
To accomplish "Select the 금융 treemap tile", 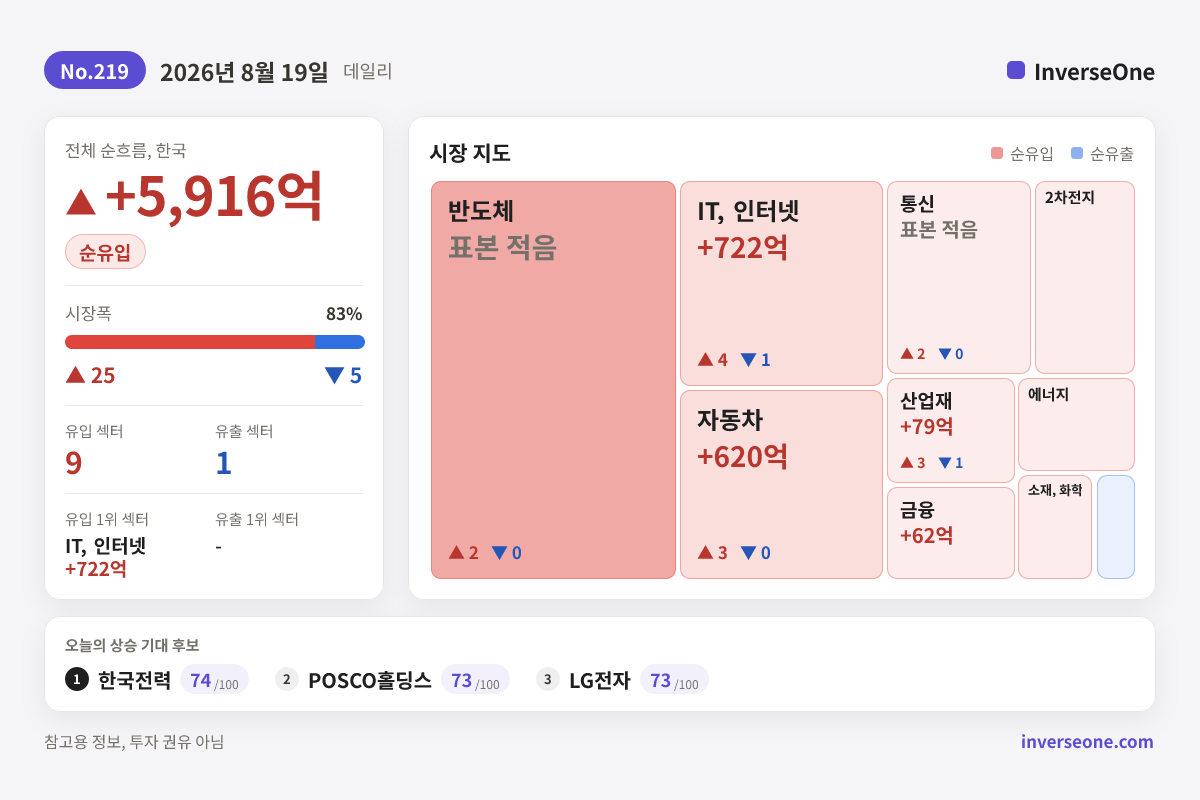I will 951,533.
